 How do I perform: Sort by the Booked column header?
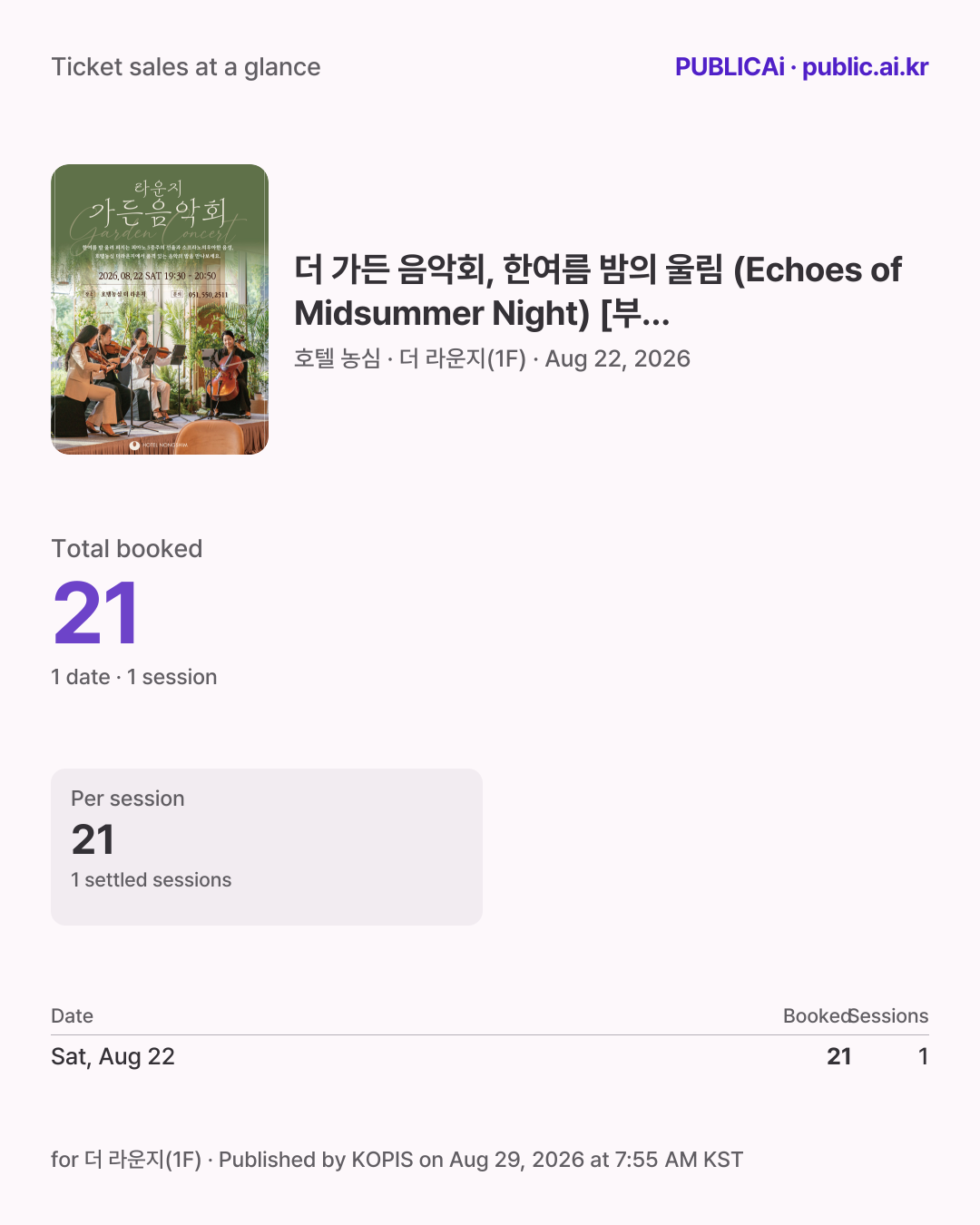pyautogui.click(x=817, y=1016)
